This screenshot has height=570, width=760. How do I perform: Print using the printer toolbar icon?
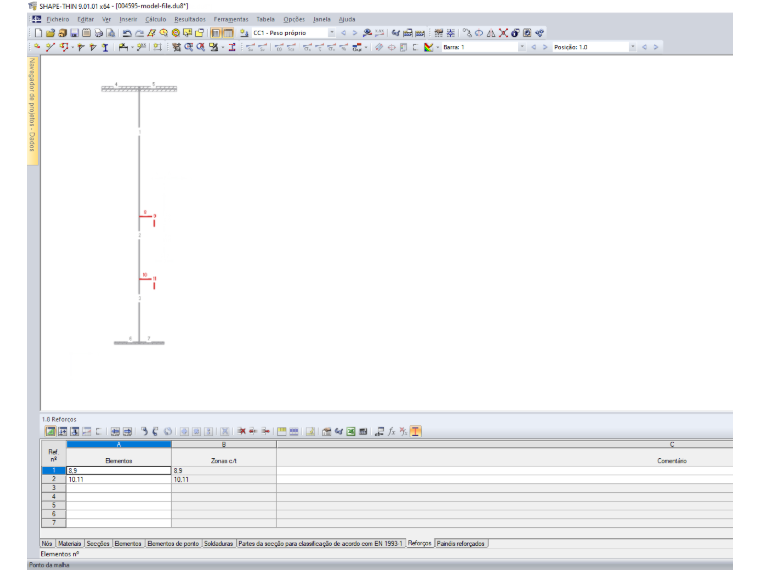pyautogui.click(x=98, y=33)
